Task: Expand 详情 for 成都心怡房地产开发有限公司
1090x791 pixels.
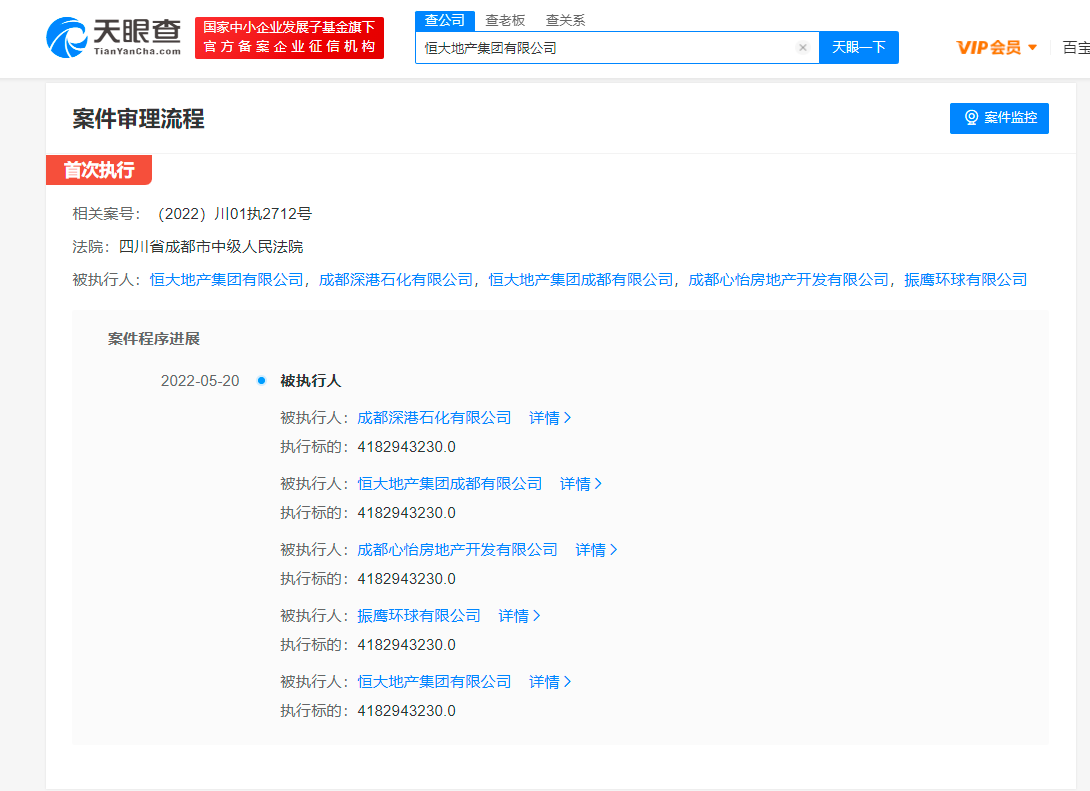Action: click(596, 550)
